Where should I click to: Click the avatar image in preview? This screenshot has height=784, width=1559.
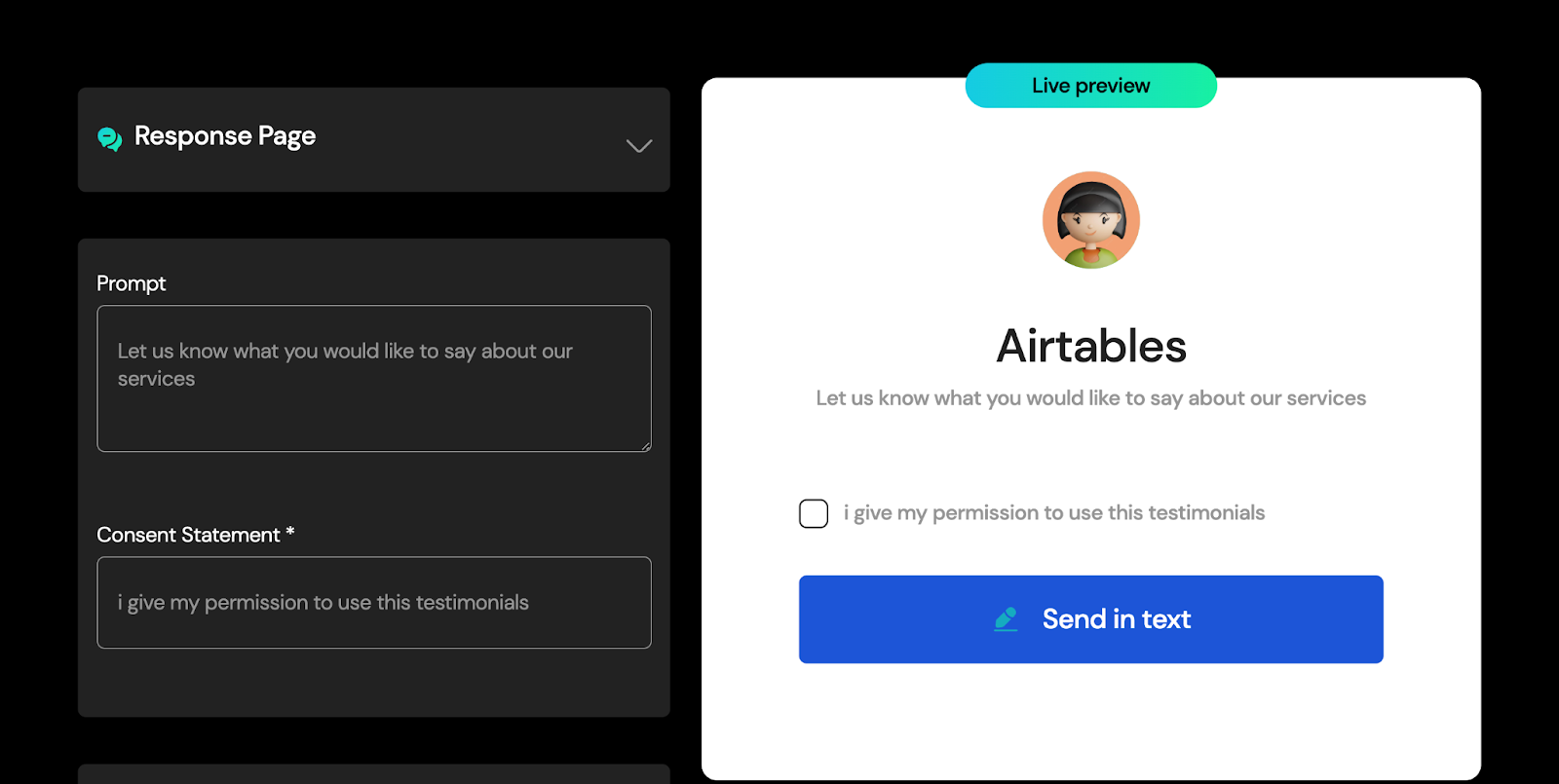(x=1091, y=220)
